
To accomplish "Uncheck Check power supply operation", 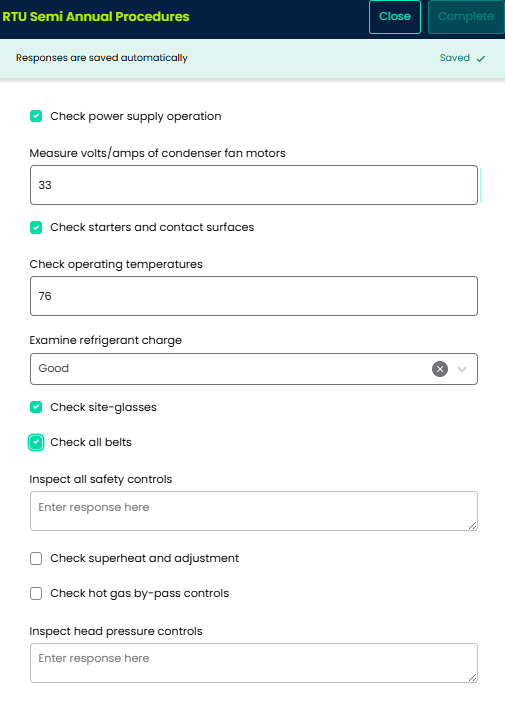I will (x=36, y=116).
